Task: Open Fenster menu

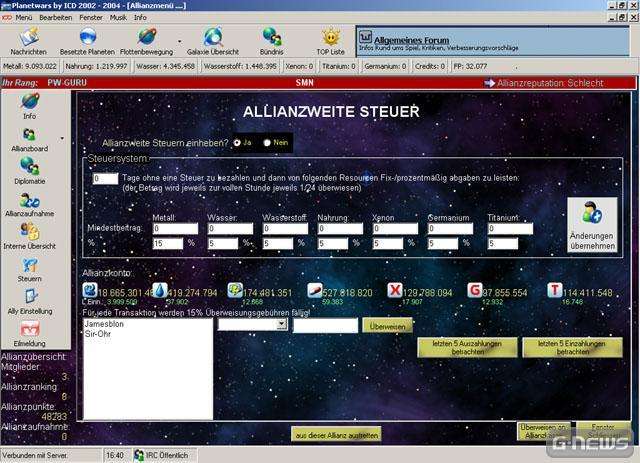Action: click(91, 18)
